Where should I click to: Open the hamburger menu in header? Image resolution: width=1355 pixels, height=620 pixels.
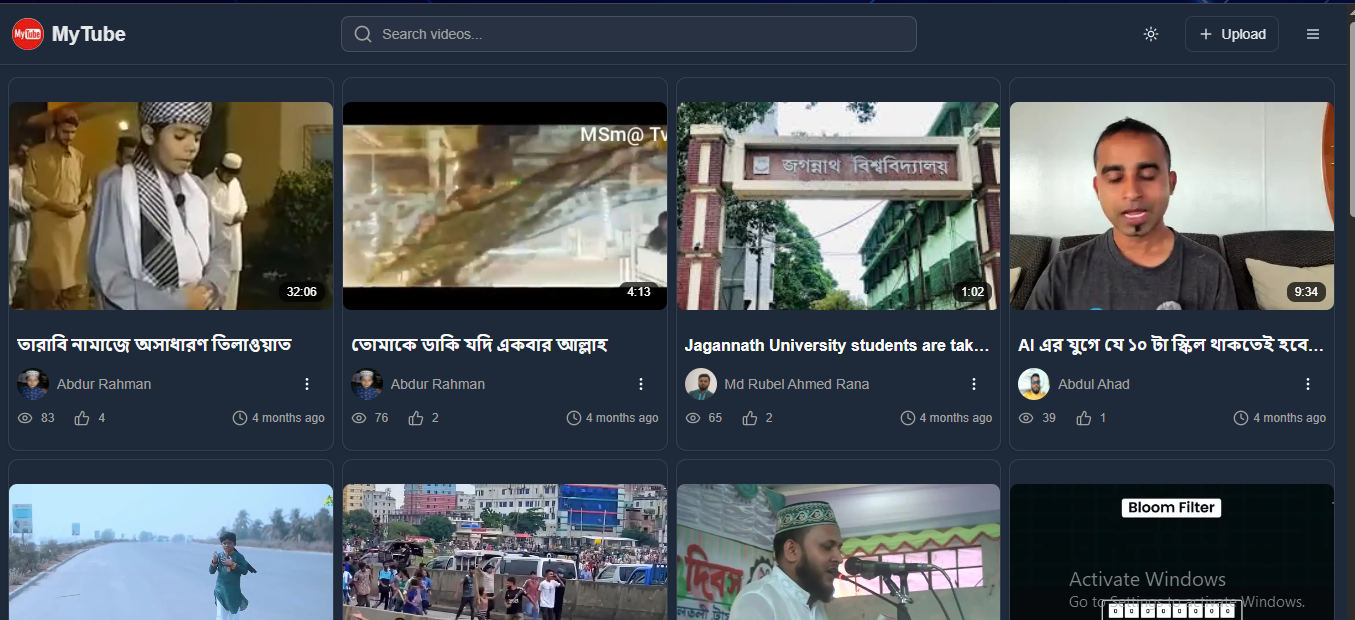[1313, 34]
